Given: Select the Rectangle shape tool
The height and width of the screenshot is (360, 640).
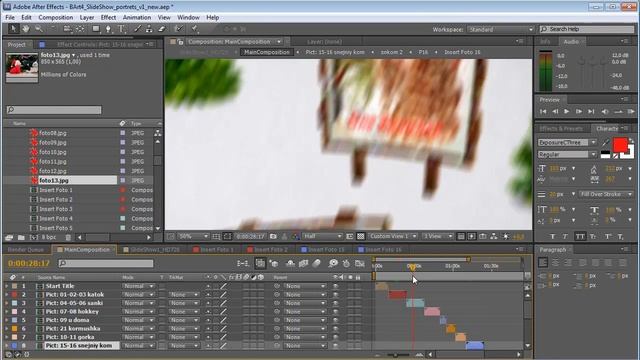Looking at the screenshot, I should point(96,29).
